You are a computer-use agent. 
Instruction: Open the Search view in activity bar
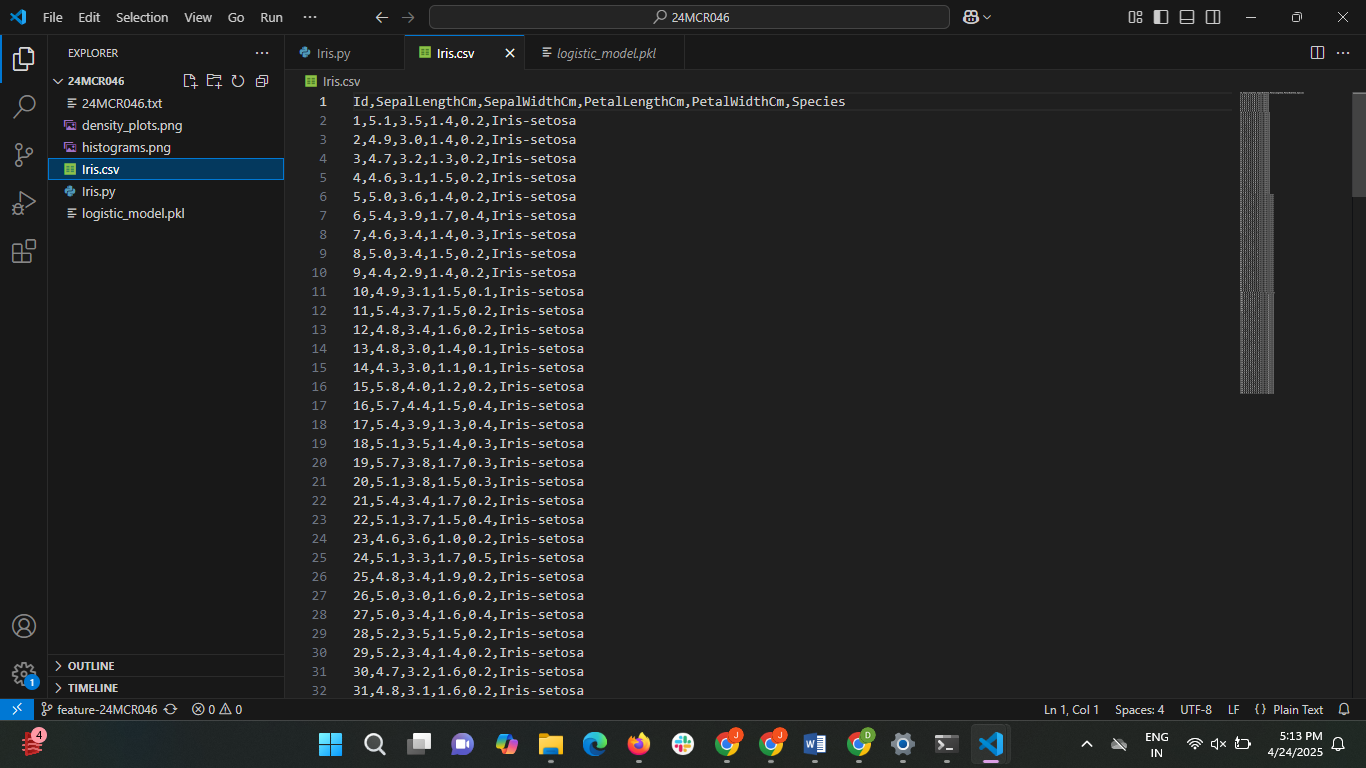pyautogui.click(x=24, y=107)
